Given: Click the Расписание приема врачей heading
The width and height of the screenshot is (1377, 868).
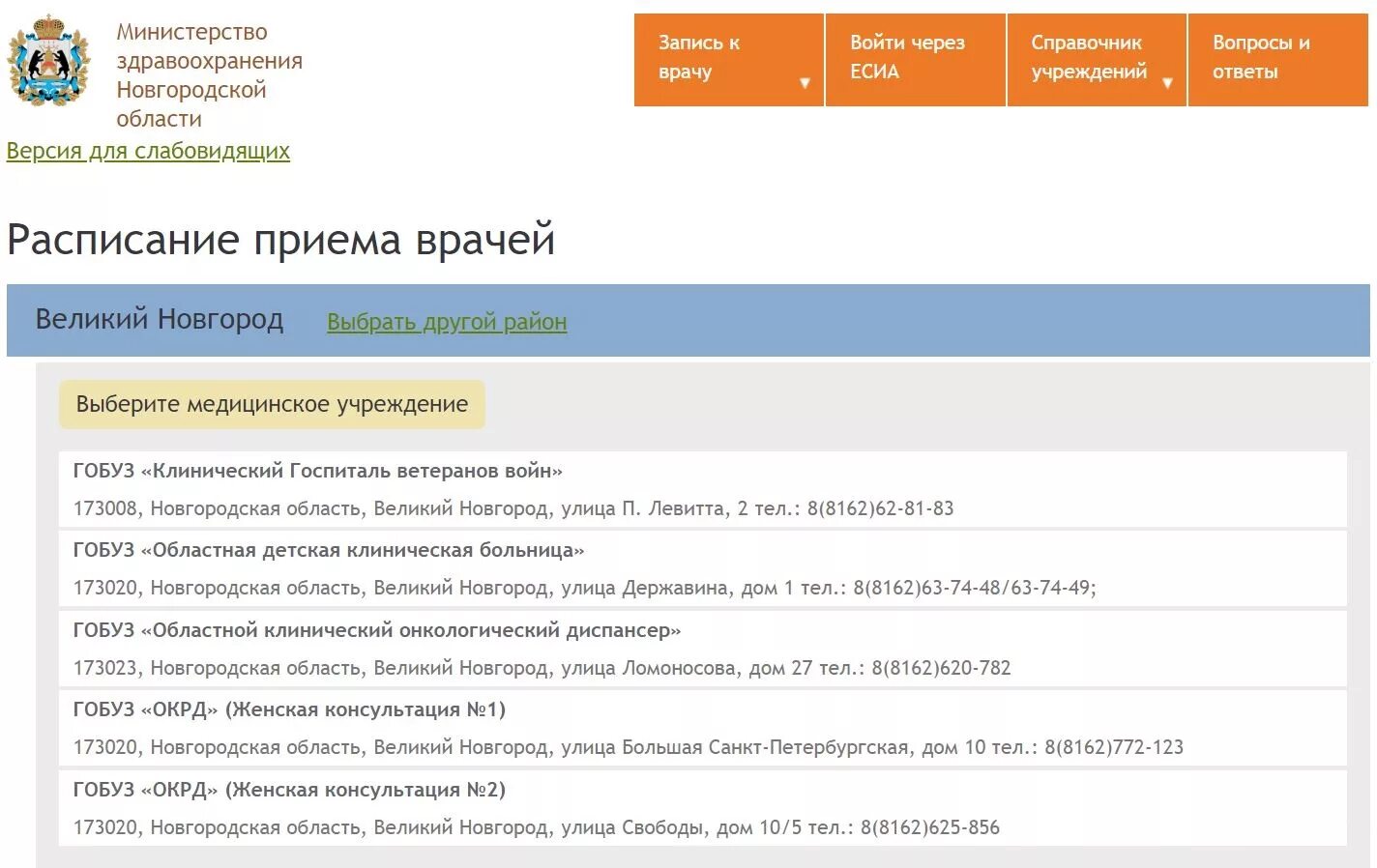Looking at the screenshot, I should tap(281, 239).
